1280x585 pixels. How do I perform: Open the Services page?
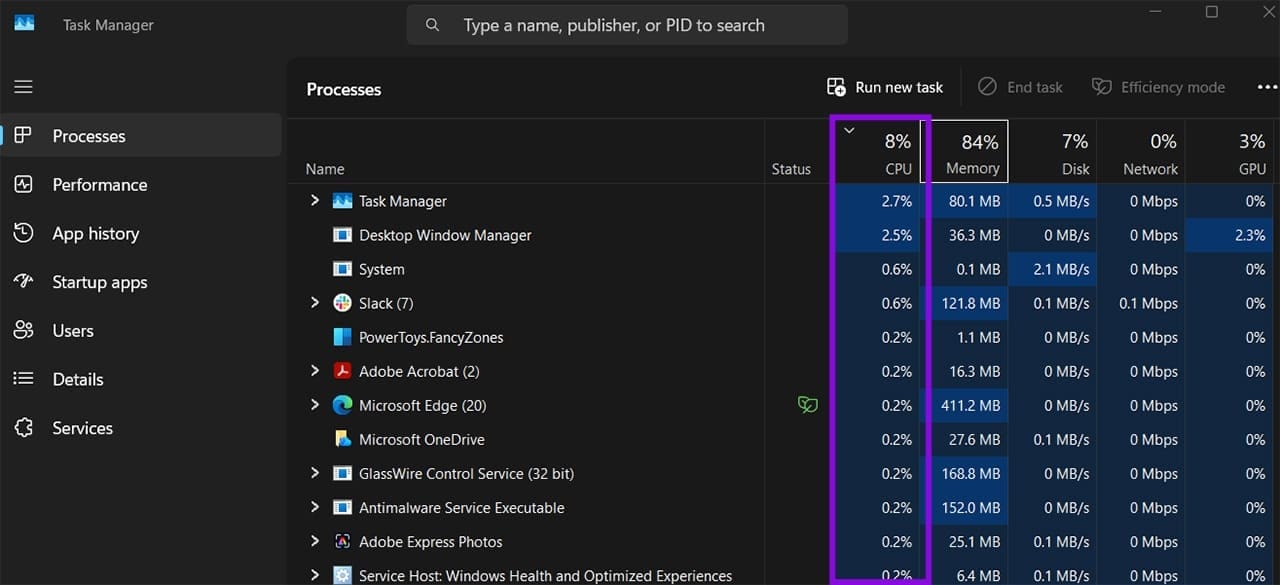coord(141,428)
